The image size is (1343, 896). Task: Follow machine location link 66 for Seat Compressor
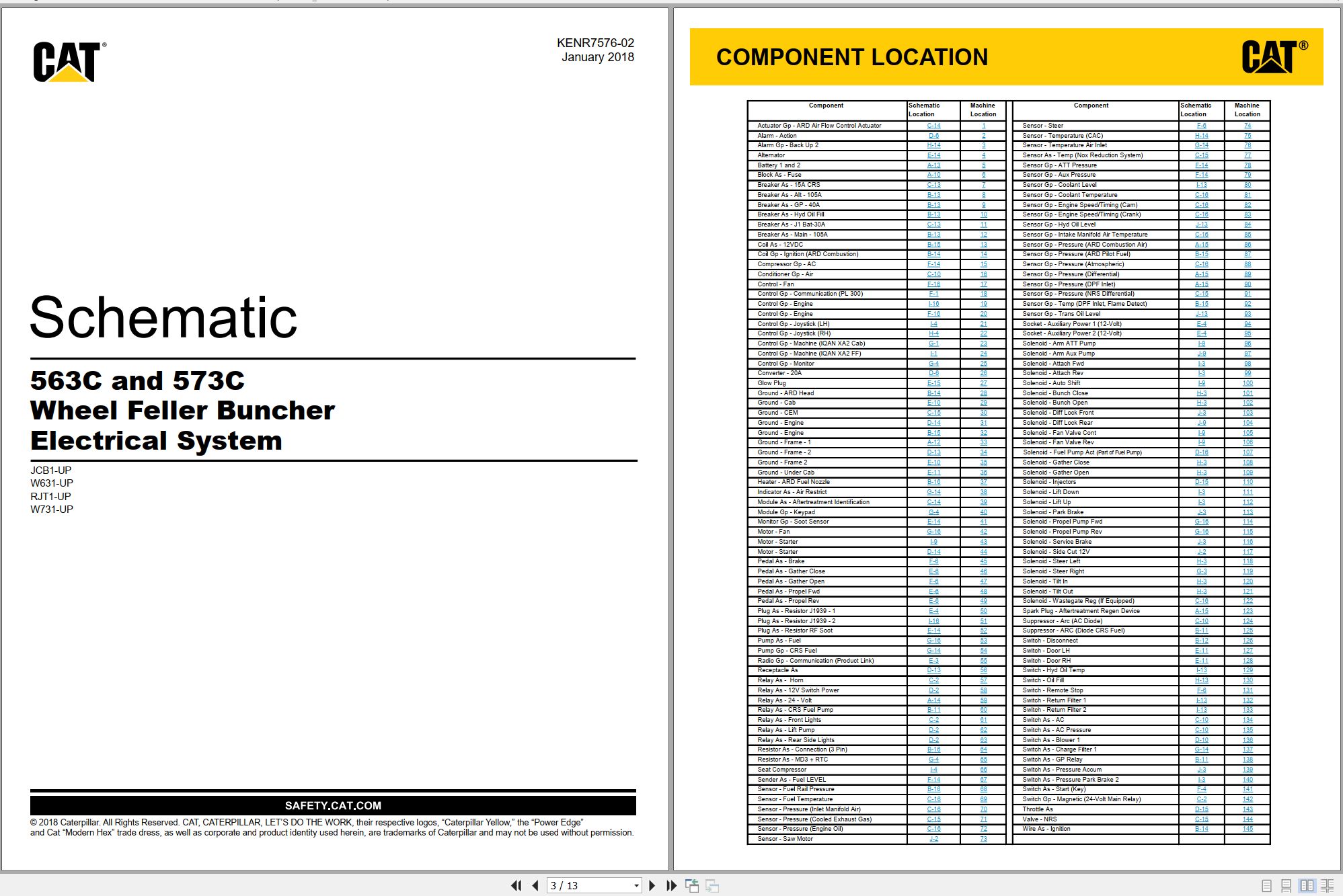tap(983, 770)
